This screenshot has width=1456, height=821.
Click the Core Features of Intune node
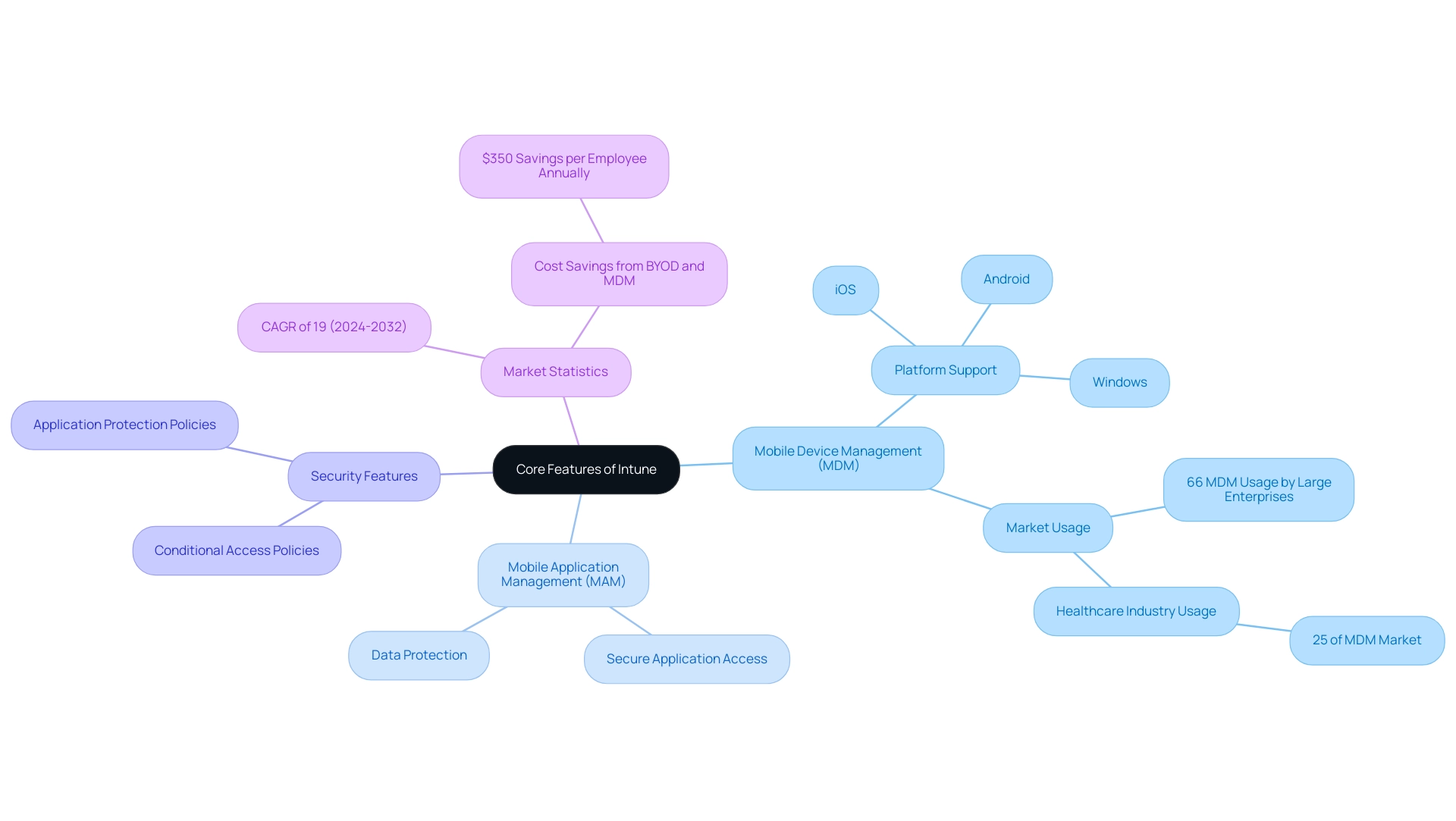coord(585,469)
